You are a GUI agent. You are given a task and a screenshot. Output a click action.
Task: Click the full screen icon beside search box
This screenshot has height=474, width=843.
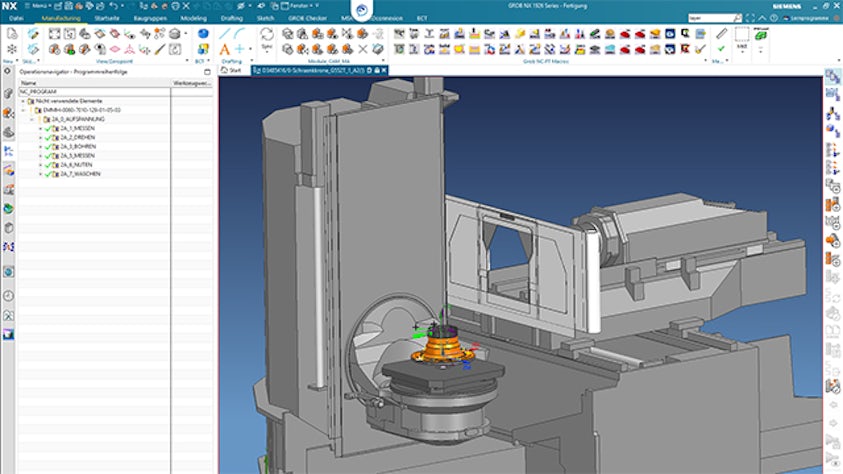coord(751,18)
